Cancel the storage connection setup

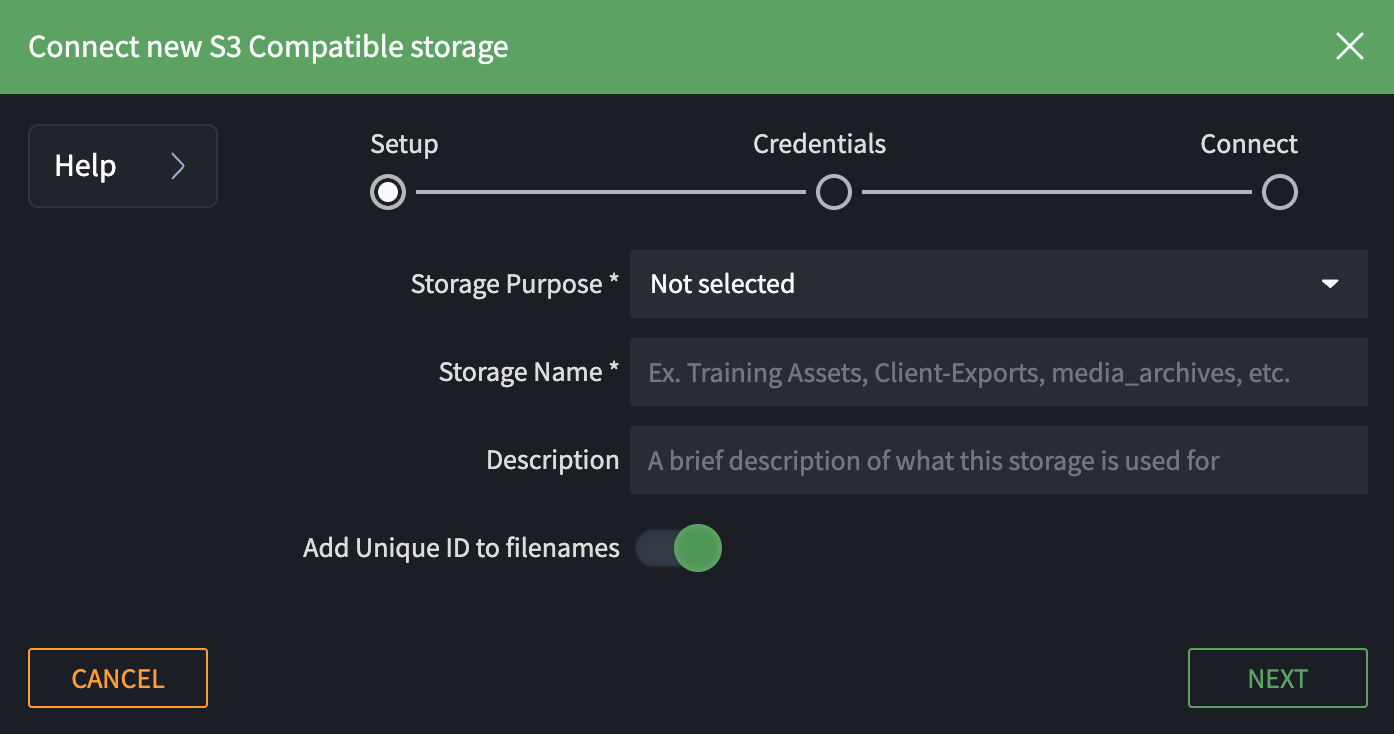coord(117,678)
